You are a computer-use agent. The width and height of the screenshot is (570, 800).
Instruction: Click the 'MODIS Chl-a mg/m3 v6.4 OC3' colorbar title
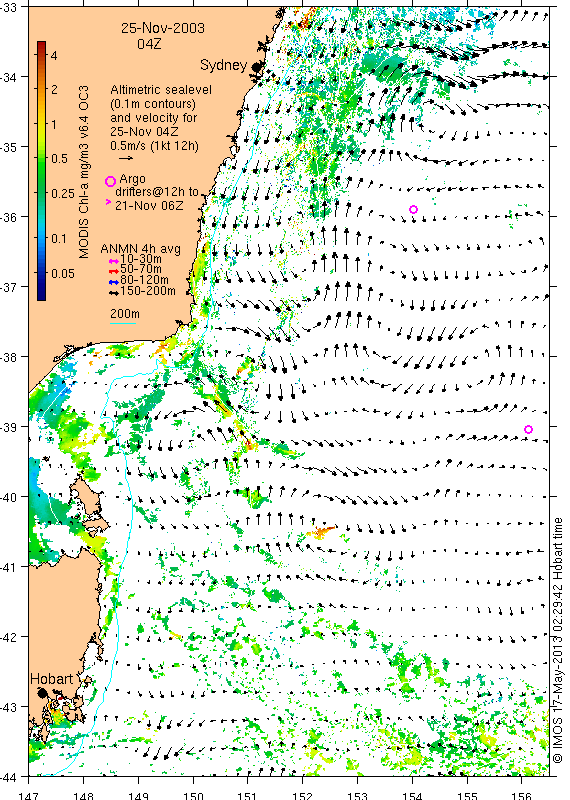pyautogui.click(x=84, y=171)
